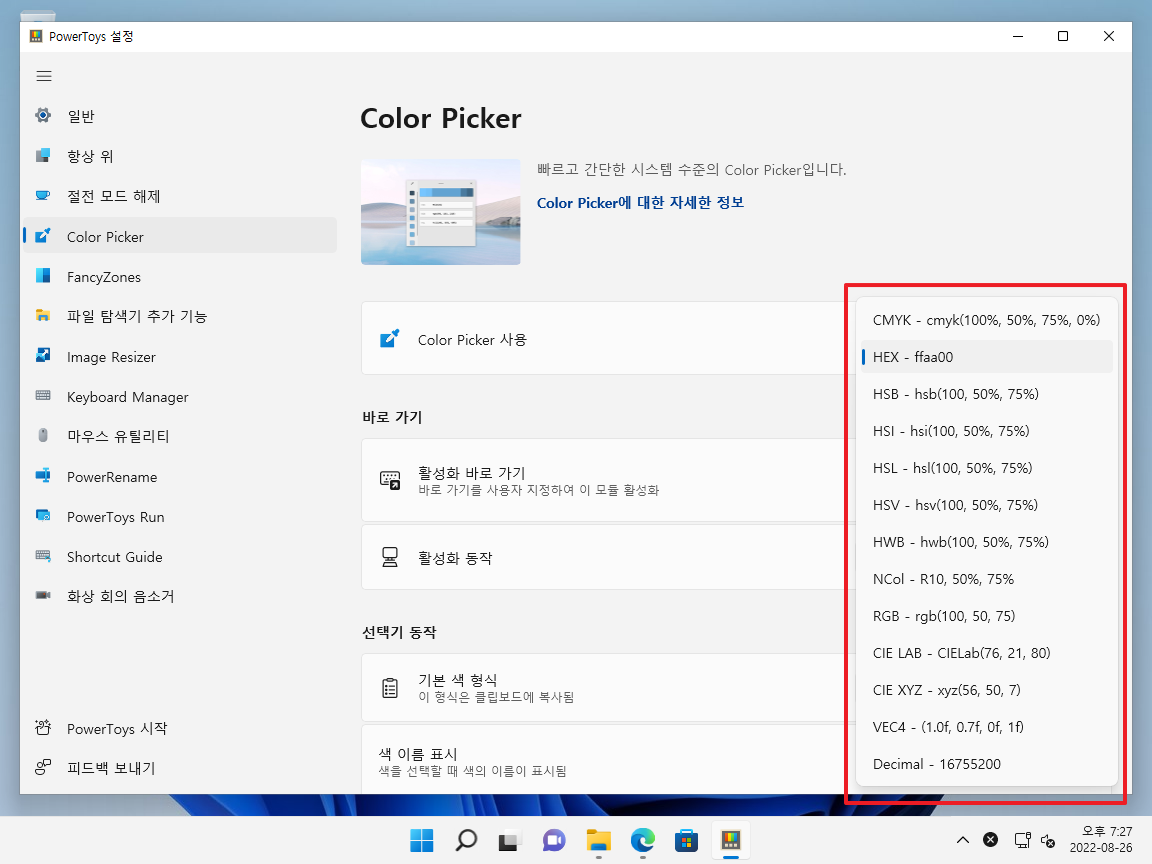Choose CIE LAB format option
Screen dimensions: 1152x864
pos(987,653)
